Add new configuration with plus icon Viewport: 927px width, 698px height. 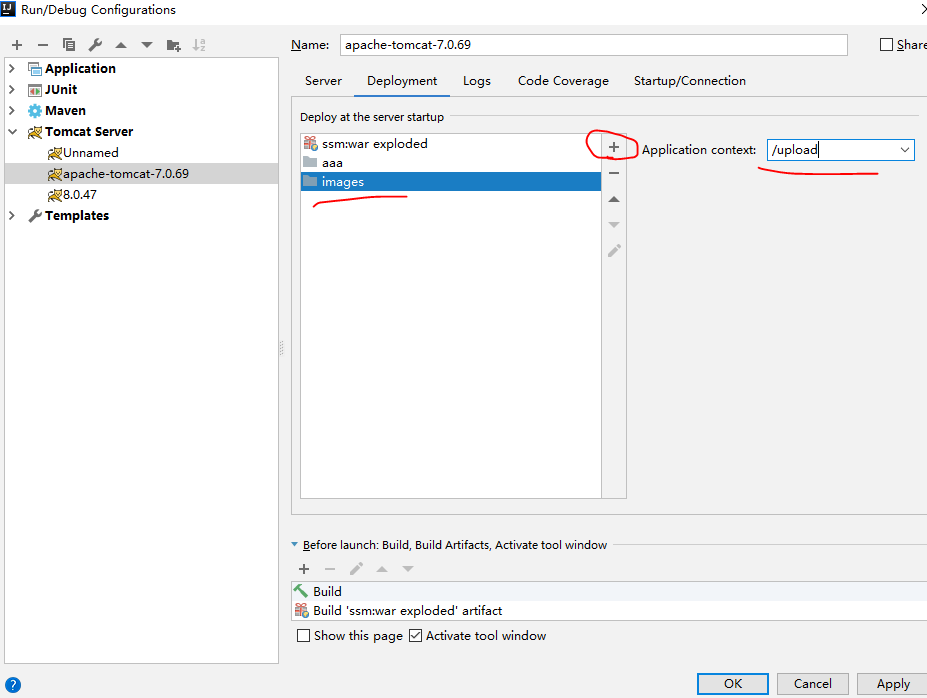point(17,45)
